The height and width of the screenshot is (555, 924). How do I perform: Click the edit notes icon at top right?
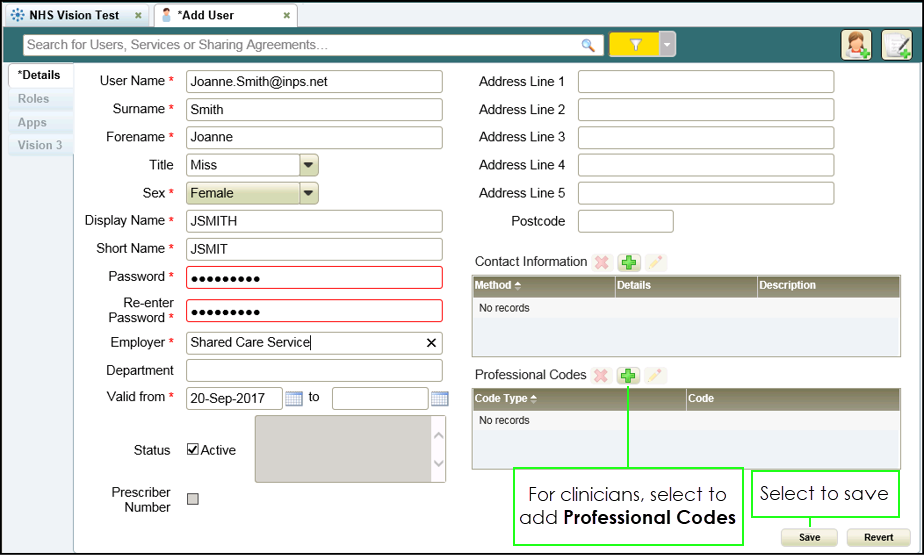click(x=896, y=45)
